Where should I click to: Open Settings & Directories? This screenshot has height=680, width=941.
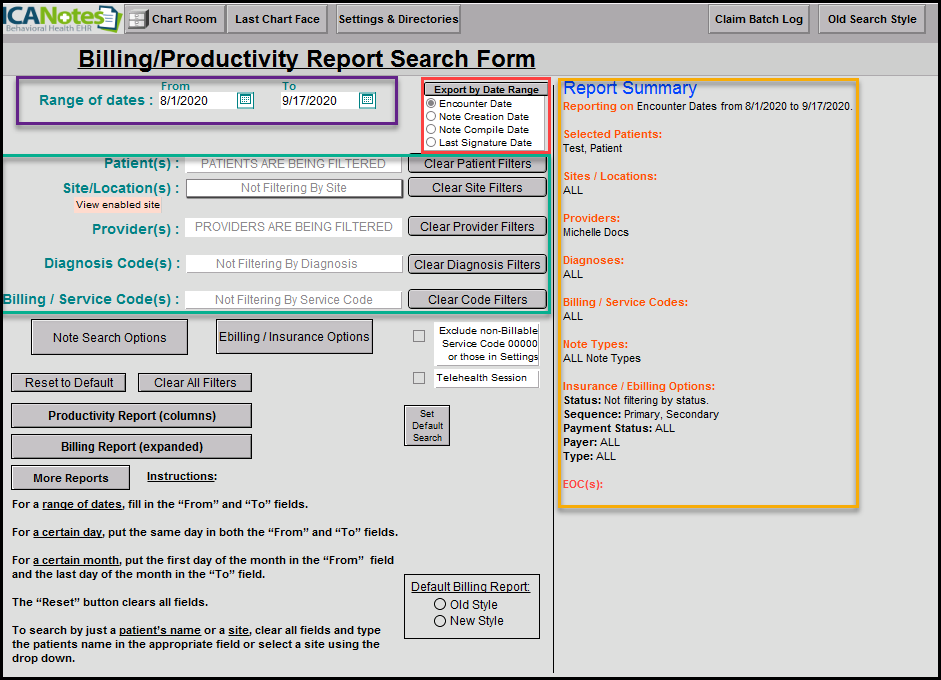pos(398,19)
